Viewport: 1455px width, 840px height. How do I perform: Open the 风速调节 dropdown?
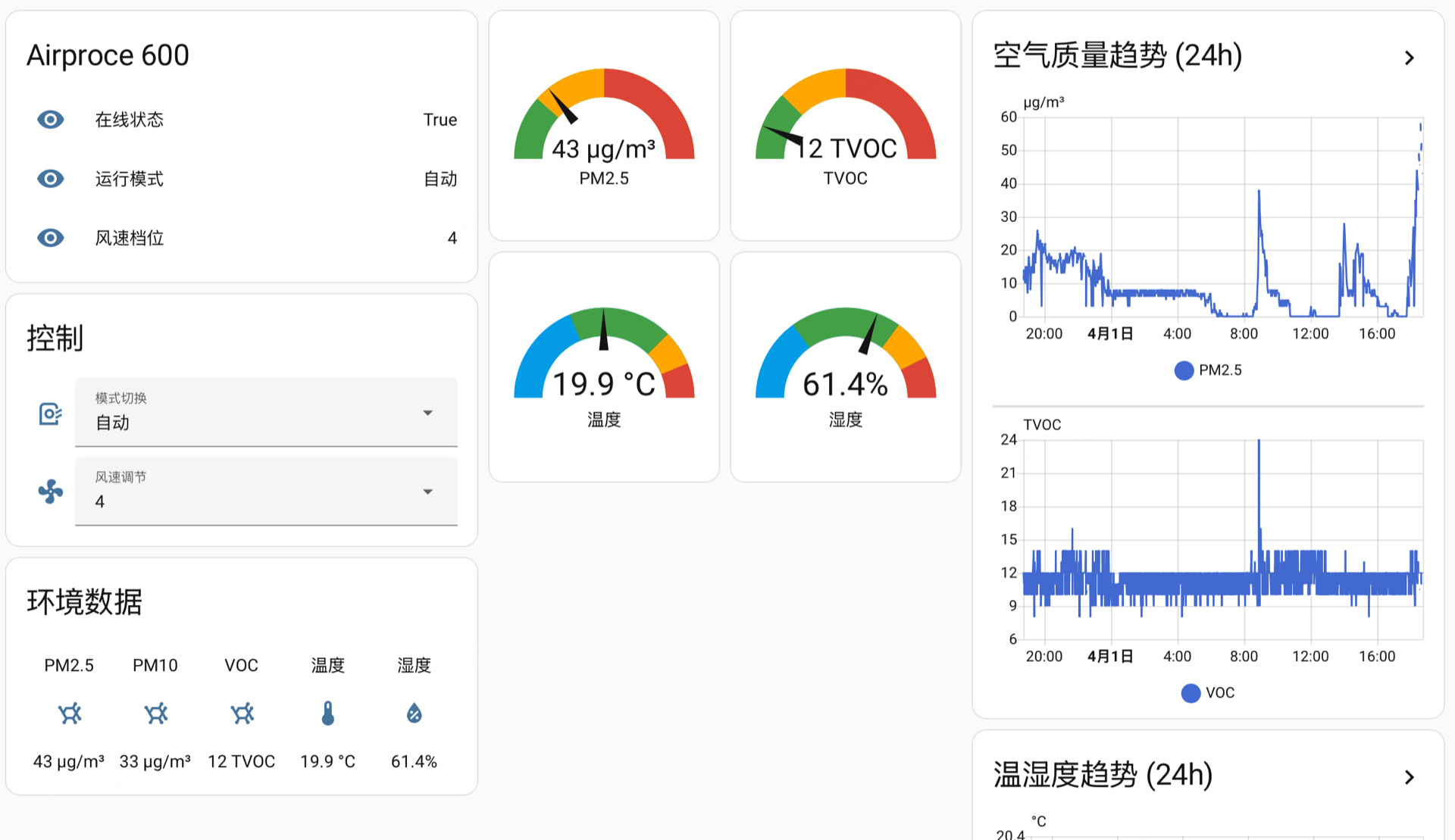[x=428, y=492]
